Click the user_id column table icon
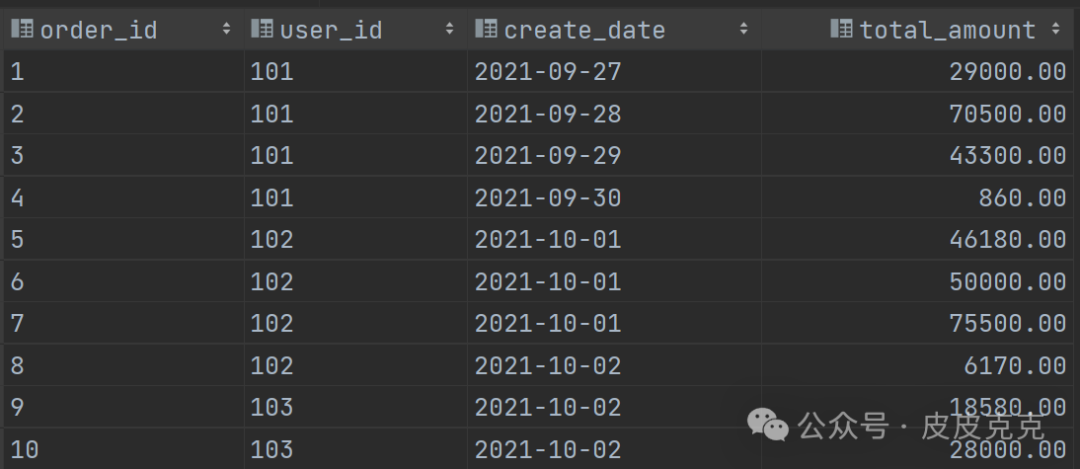1080x469 pixels. pyautogui.click(x=263, y=30)
